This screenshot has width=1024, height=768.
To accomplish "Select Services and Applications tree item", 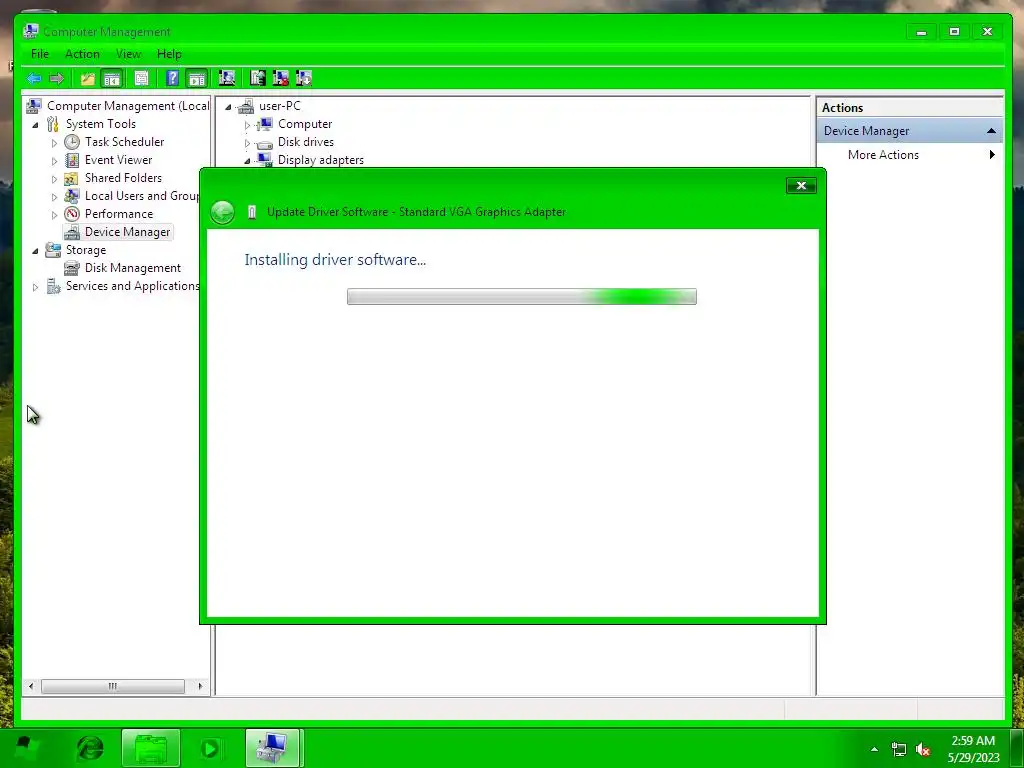I will click(x=132, y=286).
